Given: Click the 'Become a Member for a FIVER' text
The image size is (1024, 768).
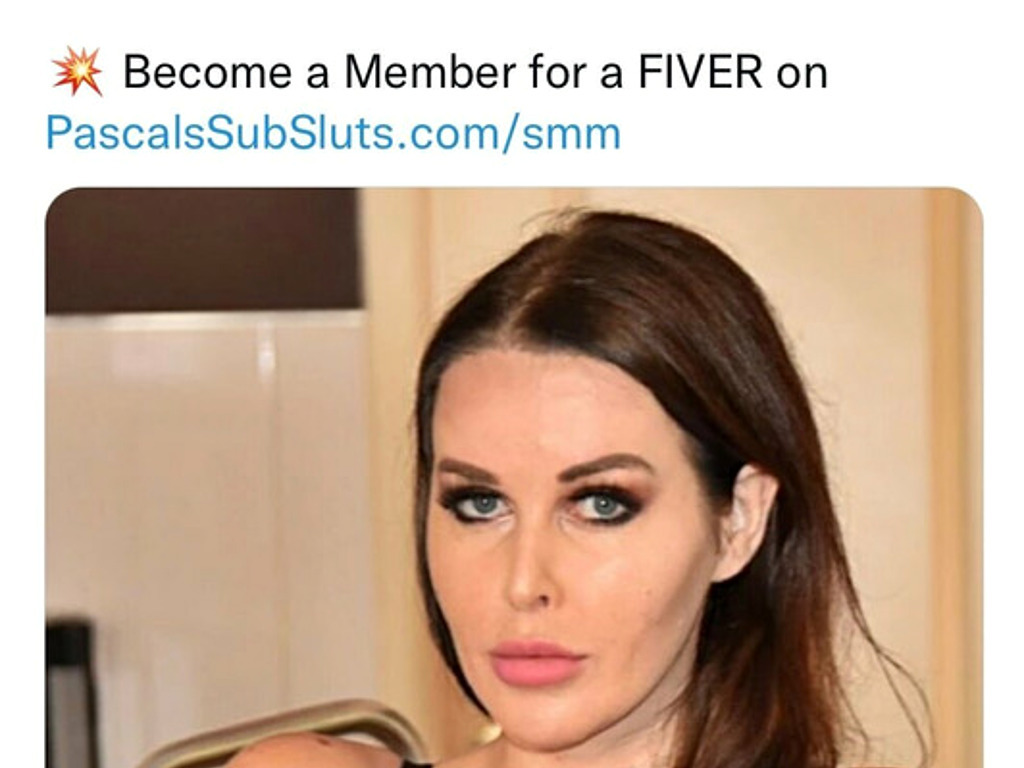Looking at the screenshot, I should pos(443,71).
